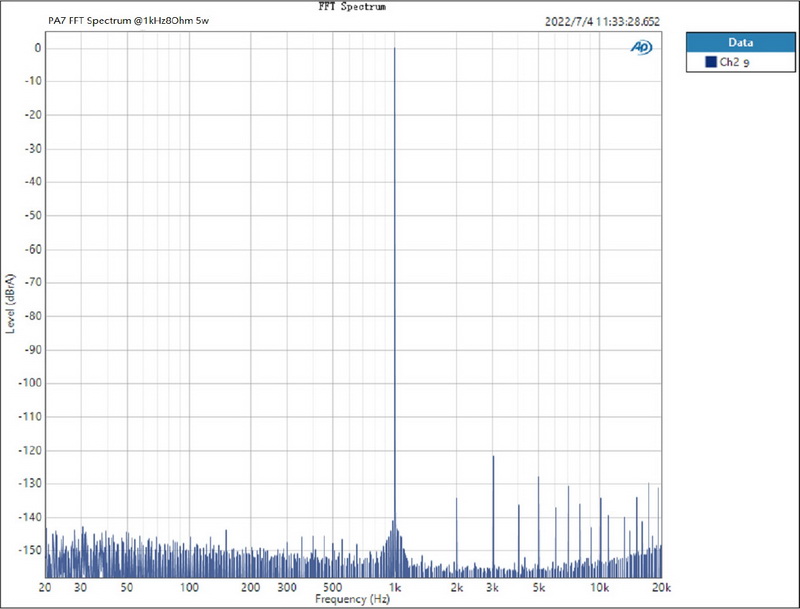The height and width of the screenshot is (609, 800).
Task: Click the -150 tick label on the level axis
Action: (x=30, y=550)
